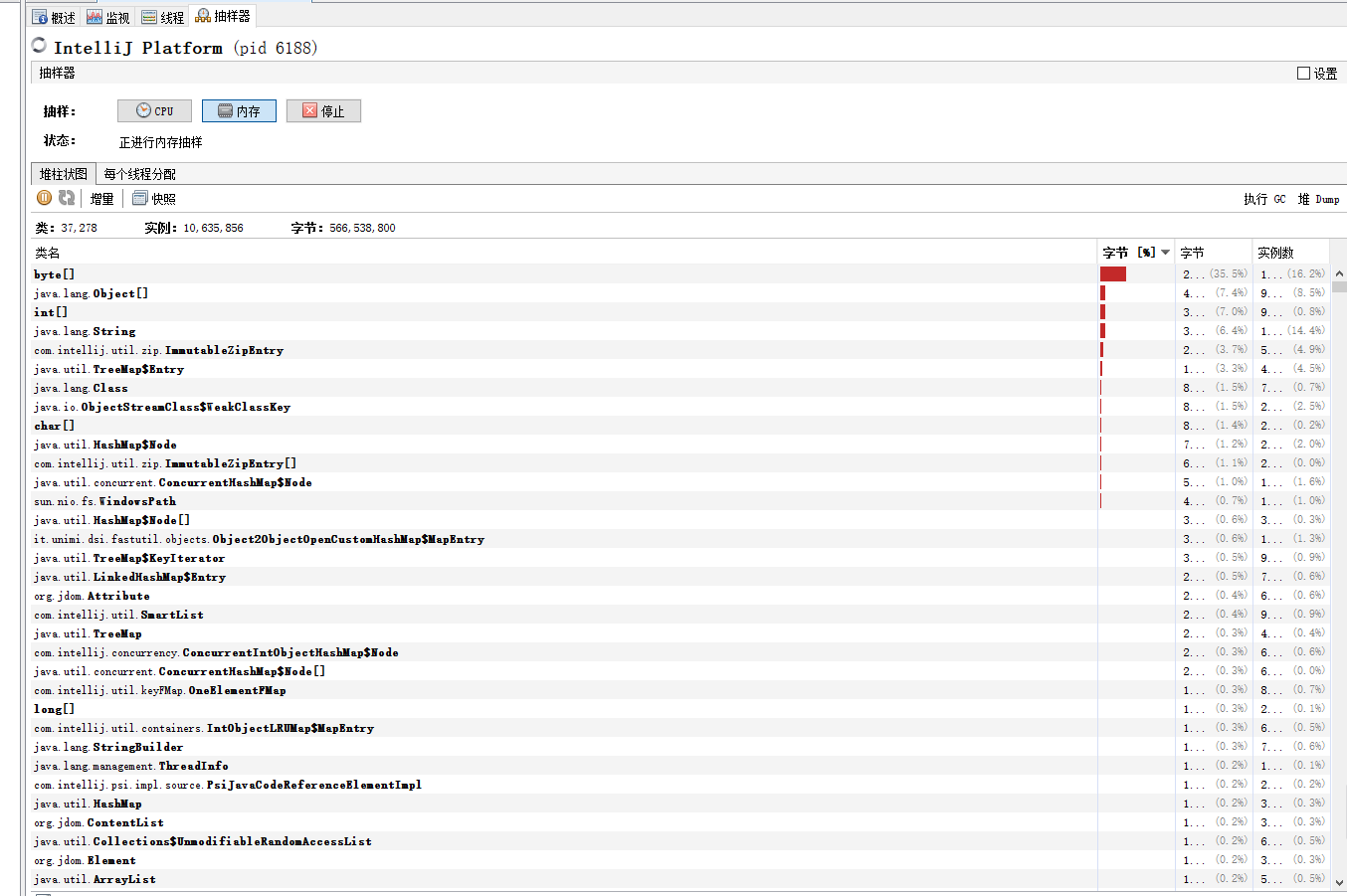Open the 线程 threads tab

pyautogui.click(x=163, y=17)
